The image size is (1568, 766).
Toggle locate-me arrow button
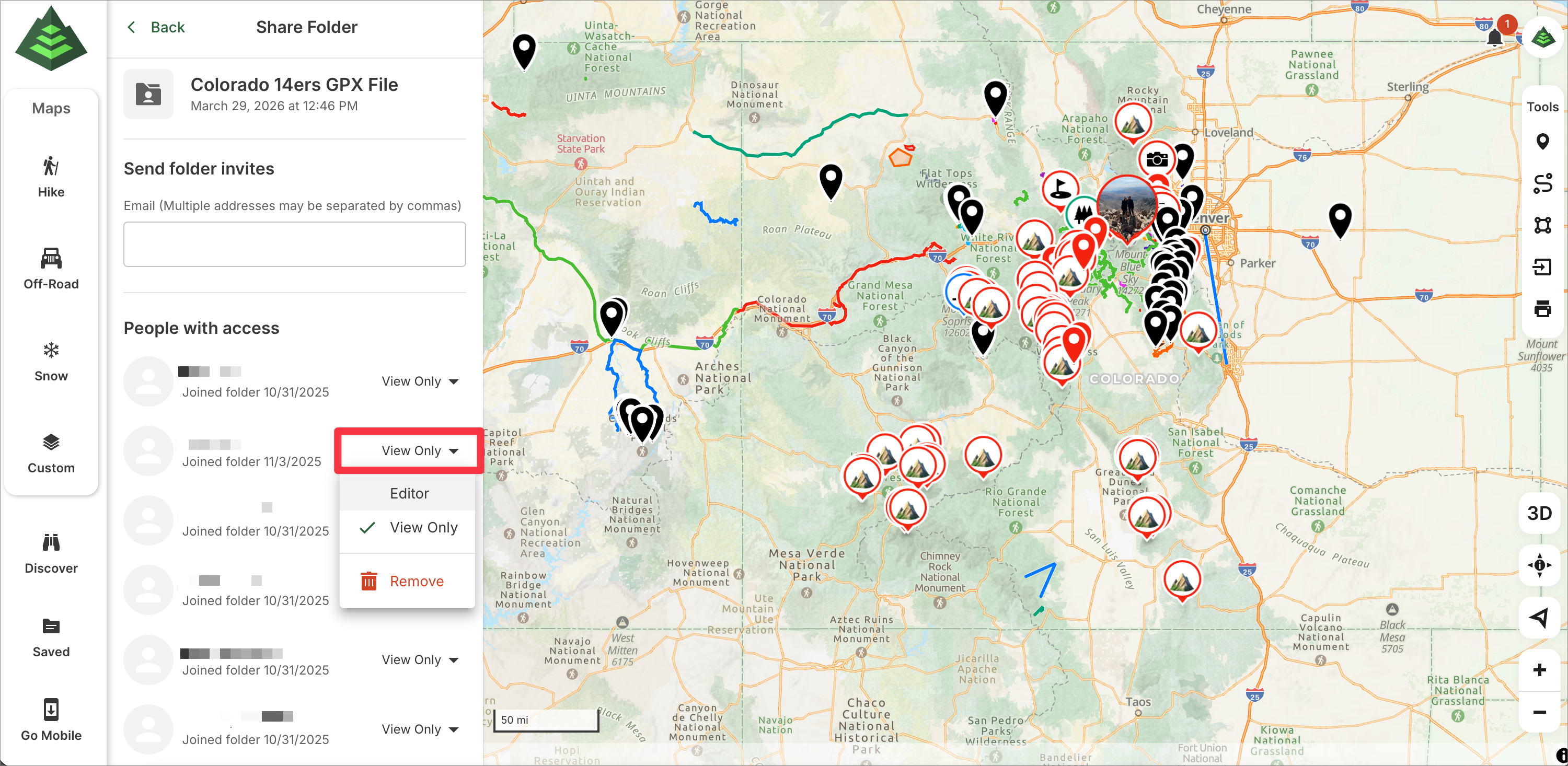[1539, 618]
